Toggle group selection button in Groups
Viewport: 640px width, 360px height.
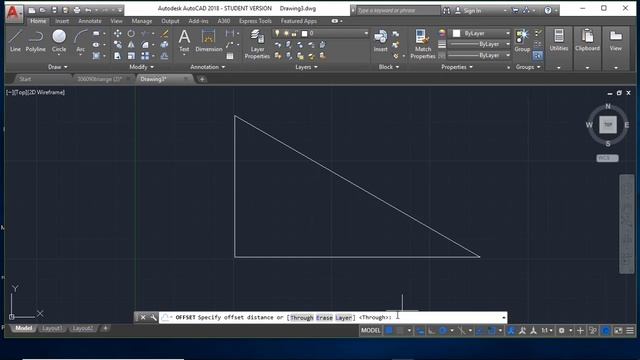[x=538, y=56]
